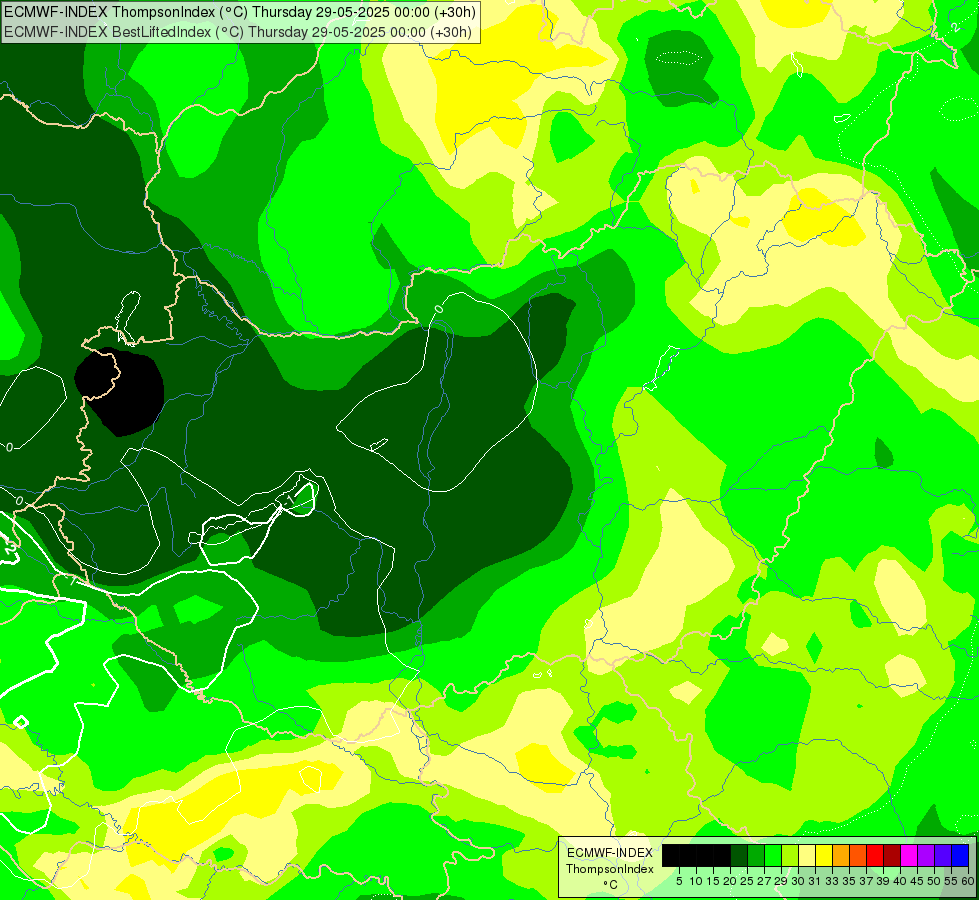The width and height of the screenshot is (979, 900).
Task: Select the magenta 40–45 legend swatch
Action: pyautogui.click(x=909, y=855)
